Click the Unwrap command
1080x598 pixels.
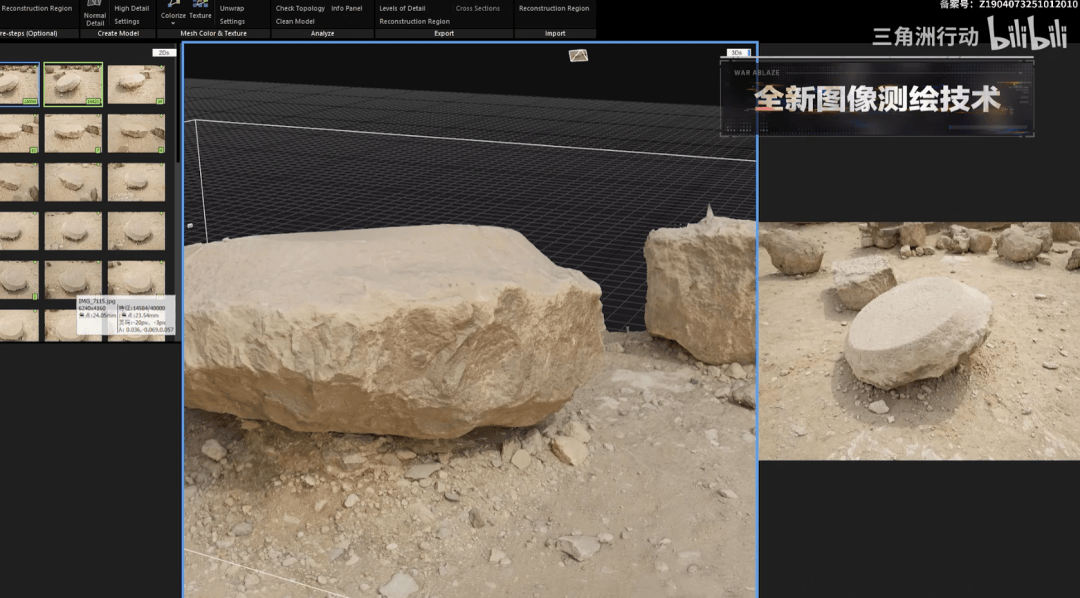tap(232, 8)
